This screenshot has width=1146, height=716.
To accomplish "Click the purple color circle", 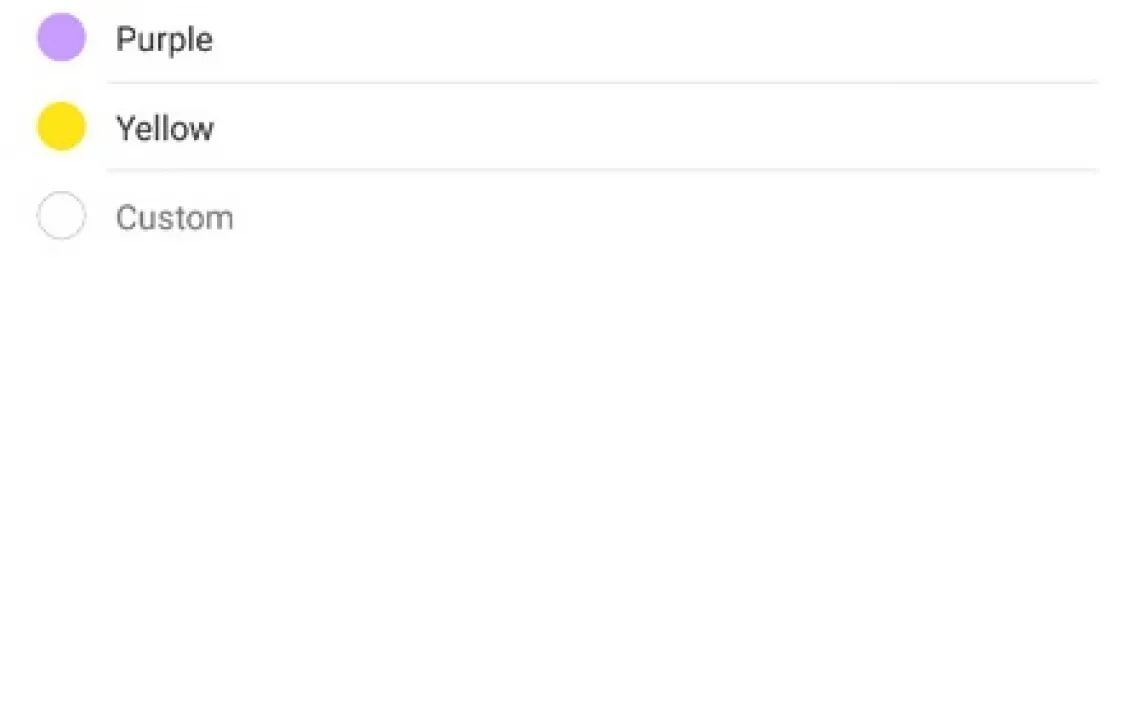I will [61, 38].
